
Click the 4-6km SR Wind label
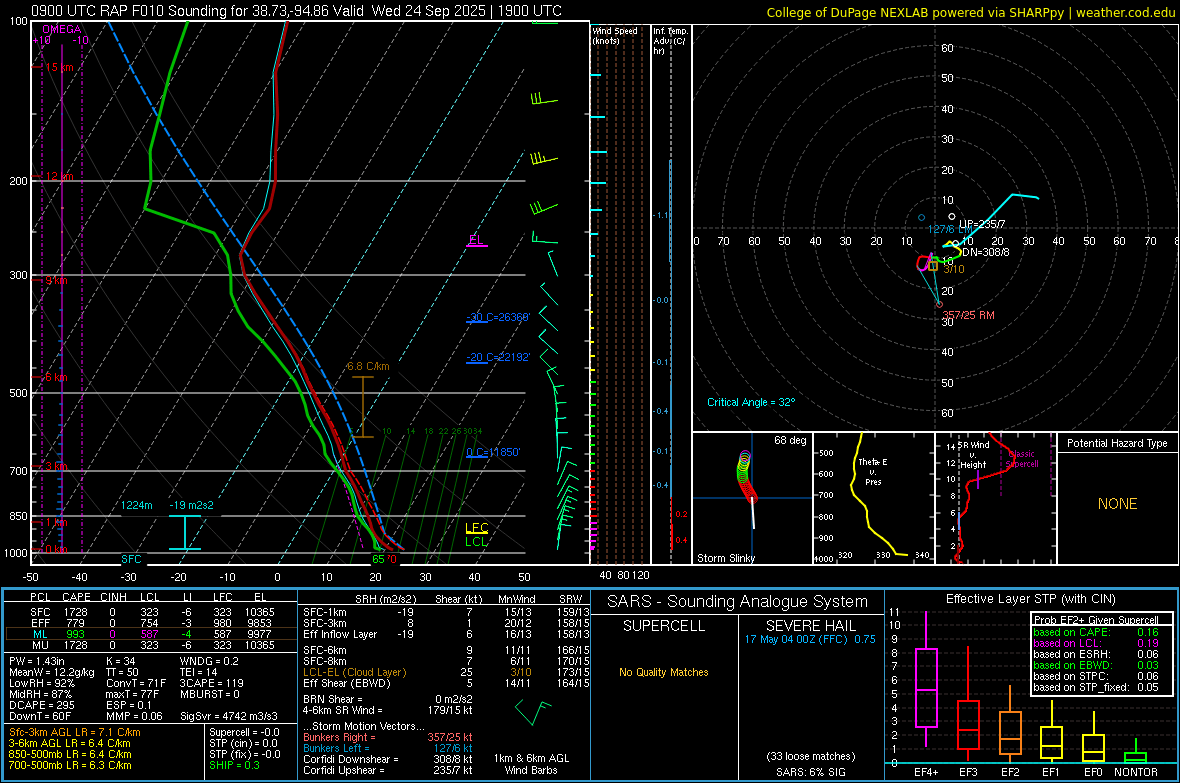(342, 710)
